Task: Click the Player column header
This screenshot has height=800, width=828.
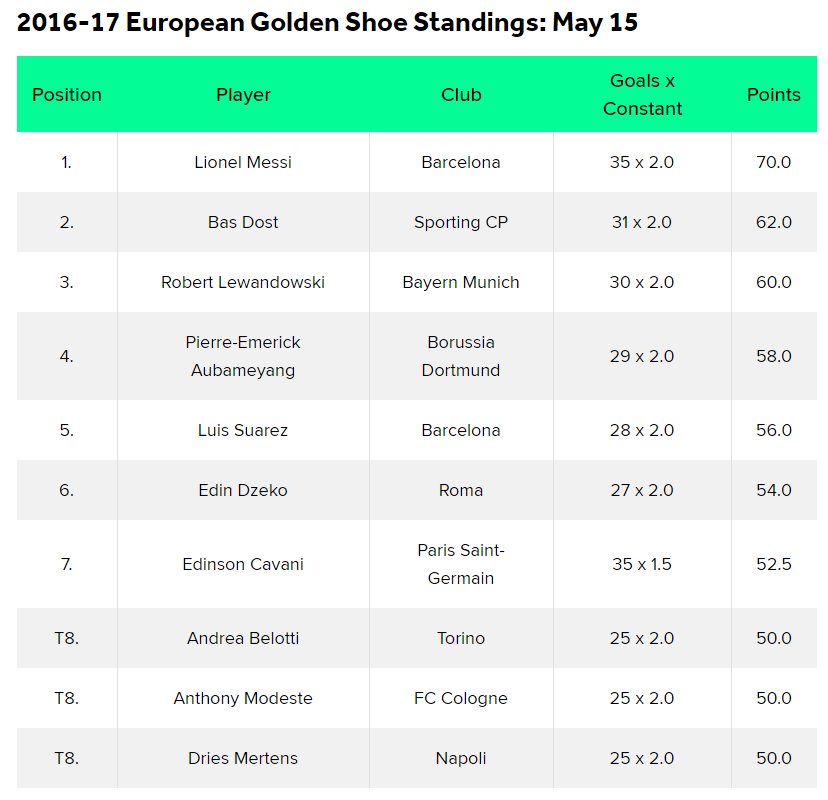Action: tap(243, 95)
